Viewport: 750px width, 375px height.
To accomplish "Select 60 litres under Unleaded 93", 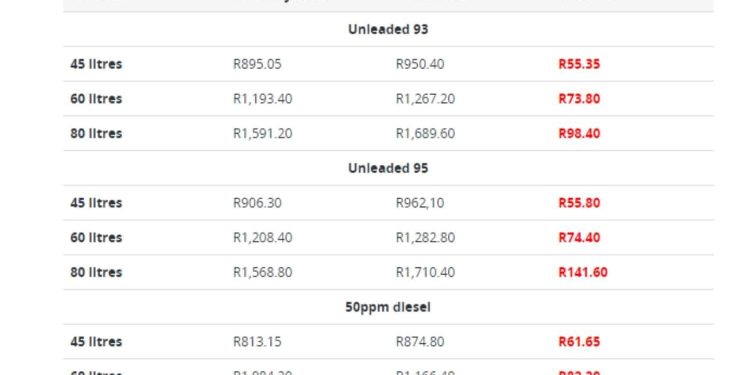I will click(x=96, y=99).
